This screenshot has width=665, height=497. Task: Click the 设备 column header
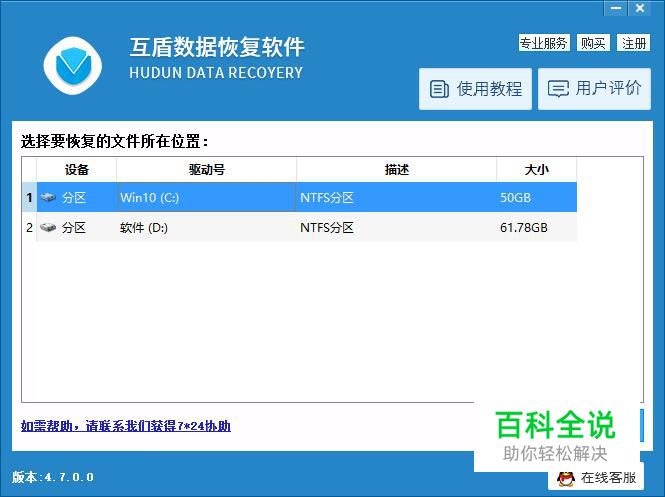[x=76, y=170]
